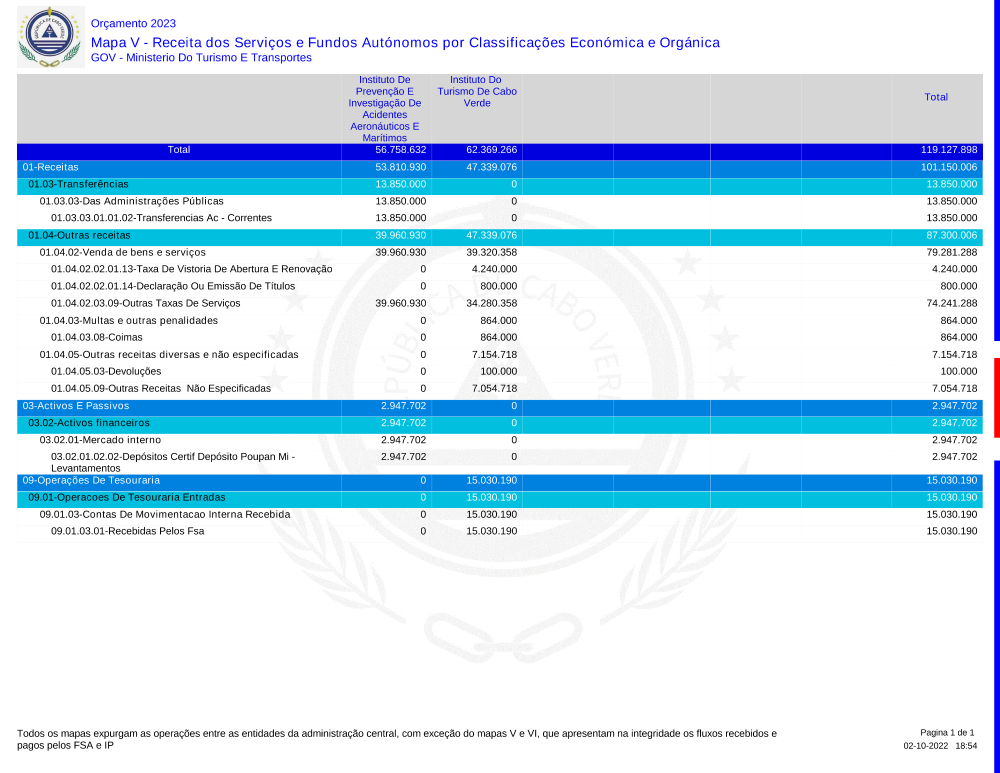Select the '01.04-Outras receitas' row label

click(79, 235)
